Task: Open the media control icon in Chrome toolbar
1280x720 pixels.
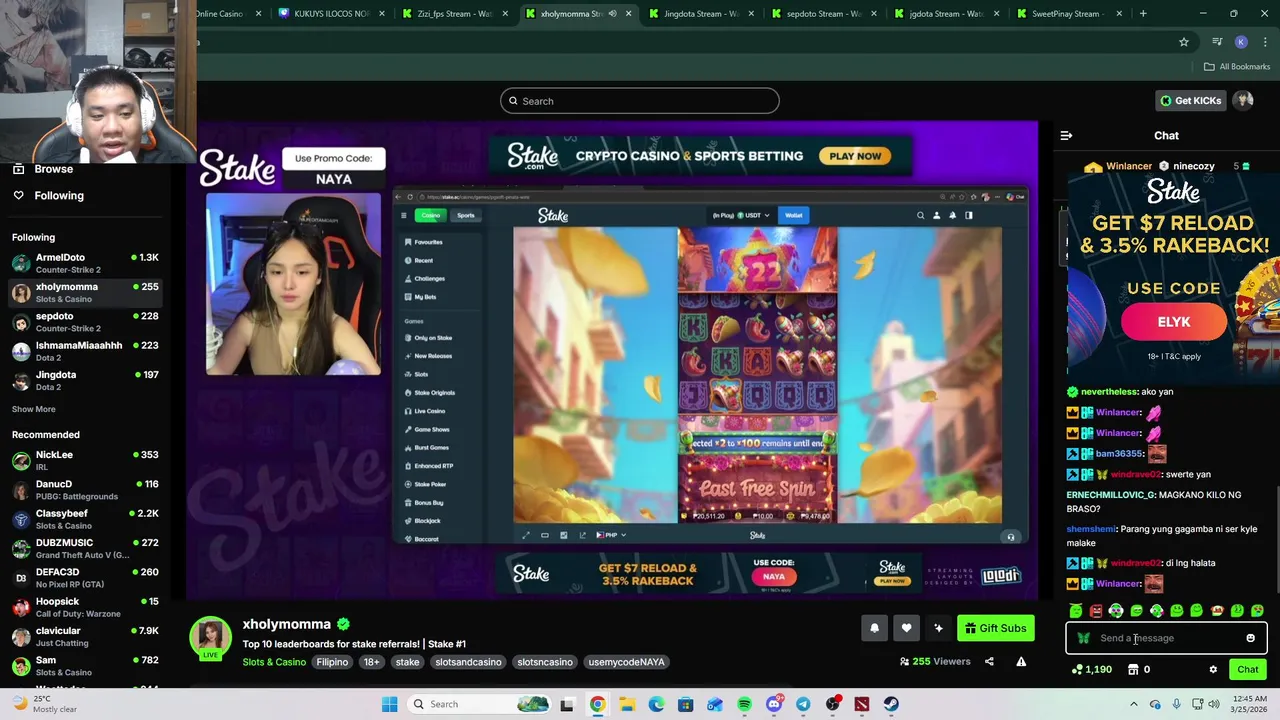Action: coord(1217,42)
